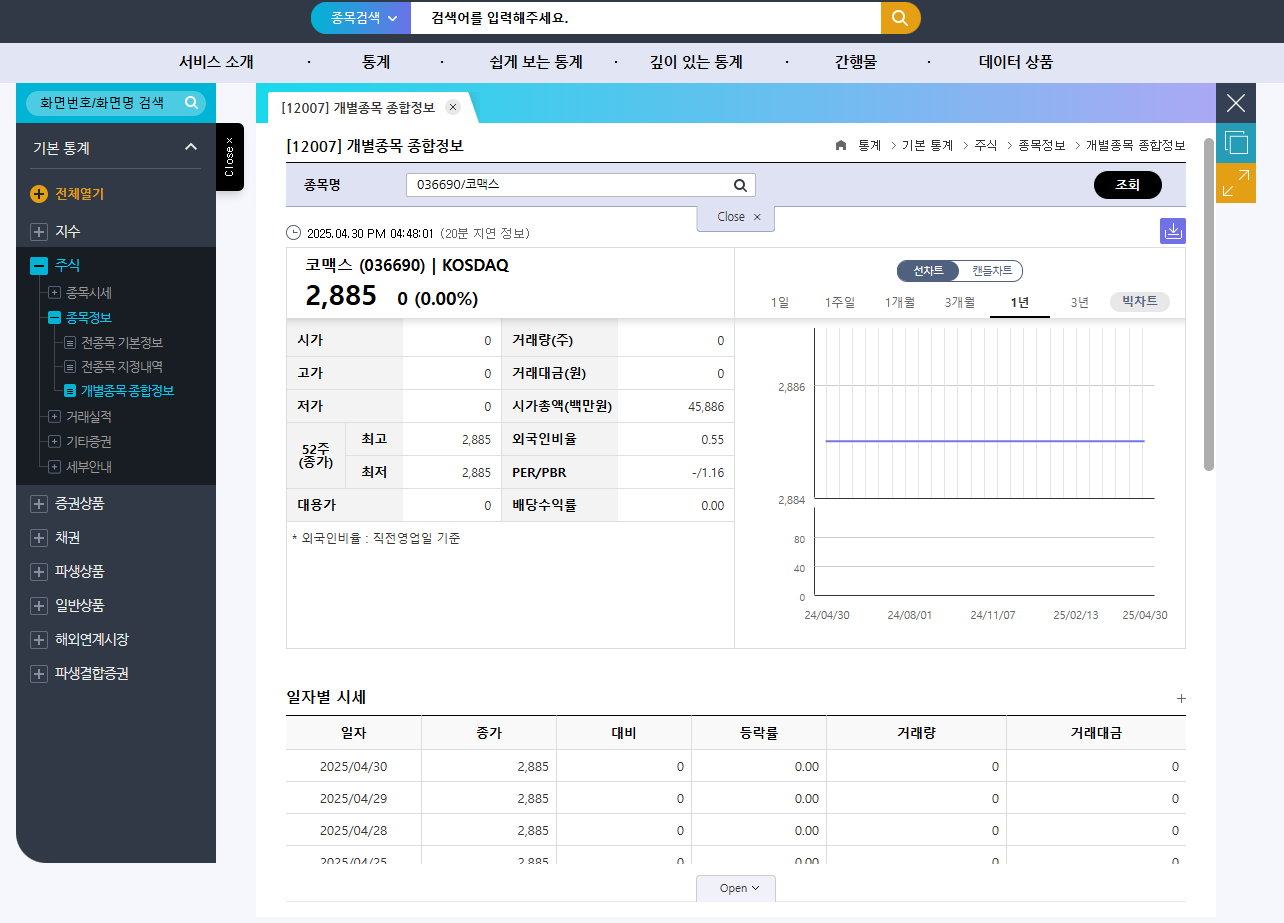Select the 3년 chart period
The height and width of the screenshot is (923, 1284).
[x=1080, y=302]
